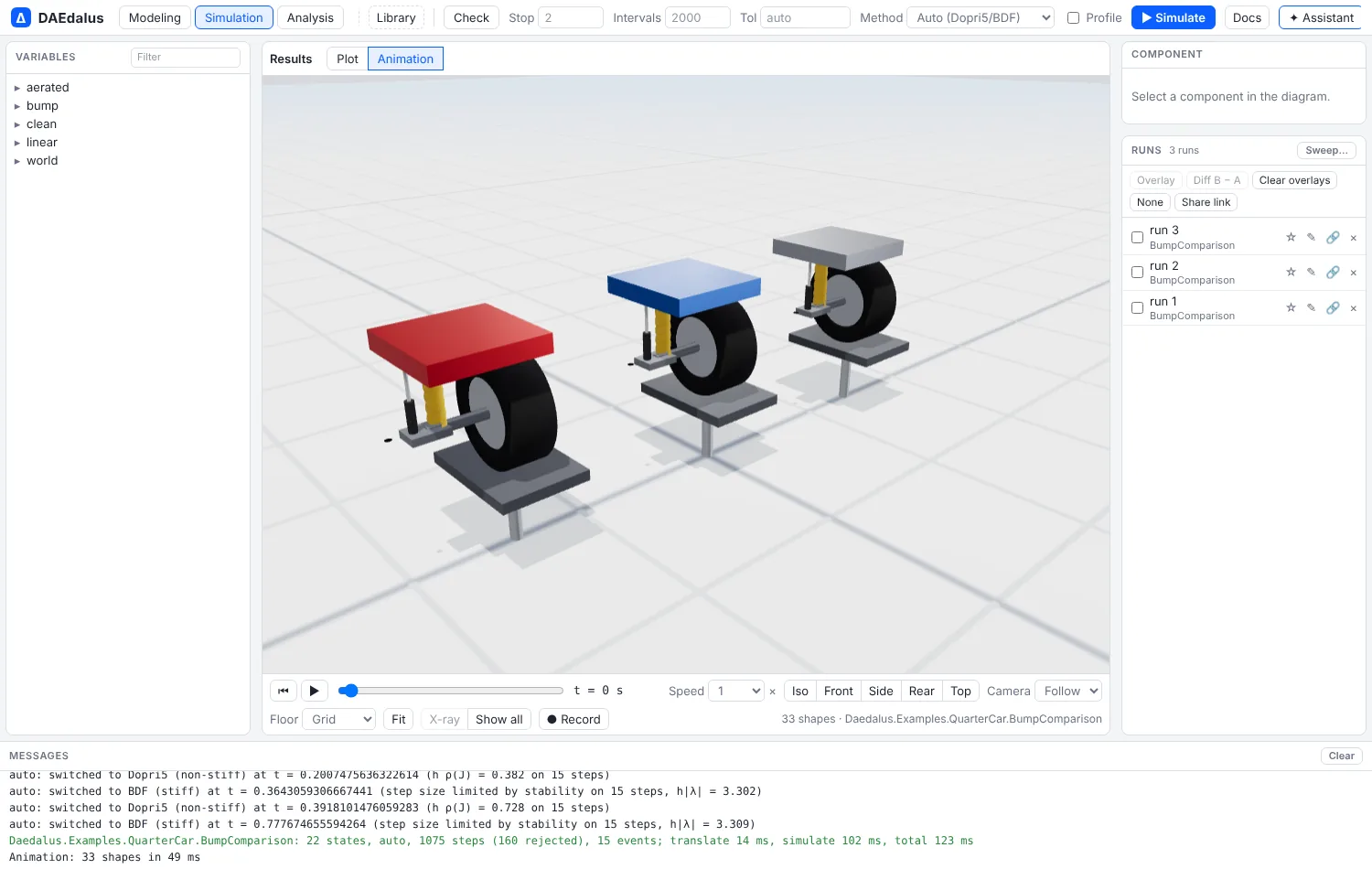Expand the world variable node
1372x869 pixels.
[17, 161]
